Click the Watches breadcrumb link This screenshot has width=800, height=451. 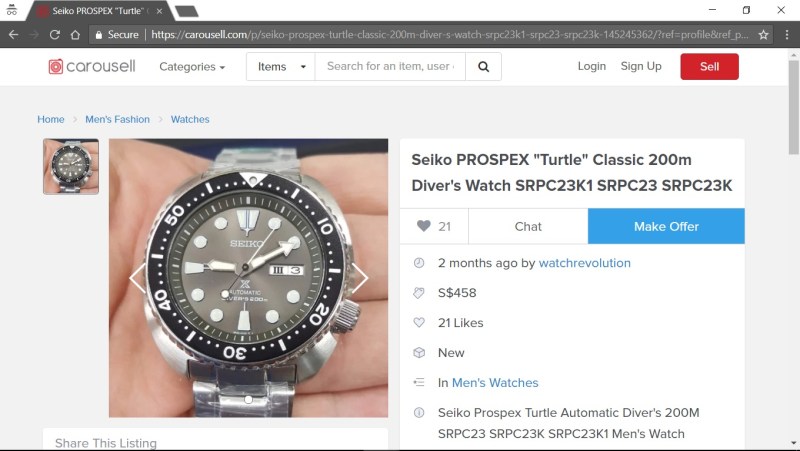click(x=190, y=119)
